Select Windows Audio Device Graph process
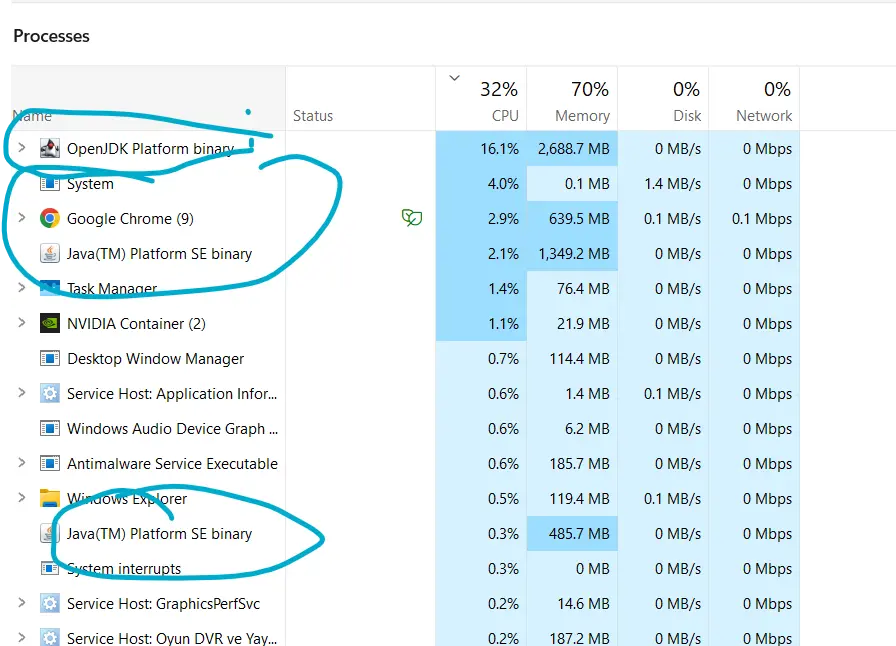The height and width of the screenshot is (646, 896). [x=173, y=429]
